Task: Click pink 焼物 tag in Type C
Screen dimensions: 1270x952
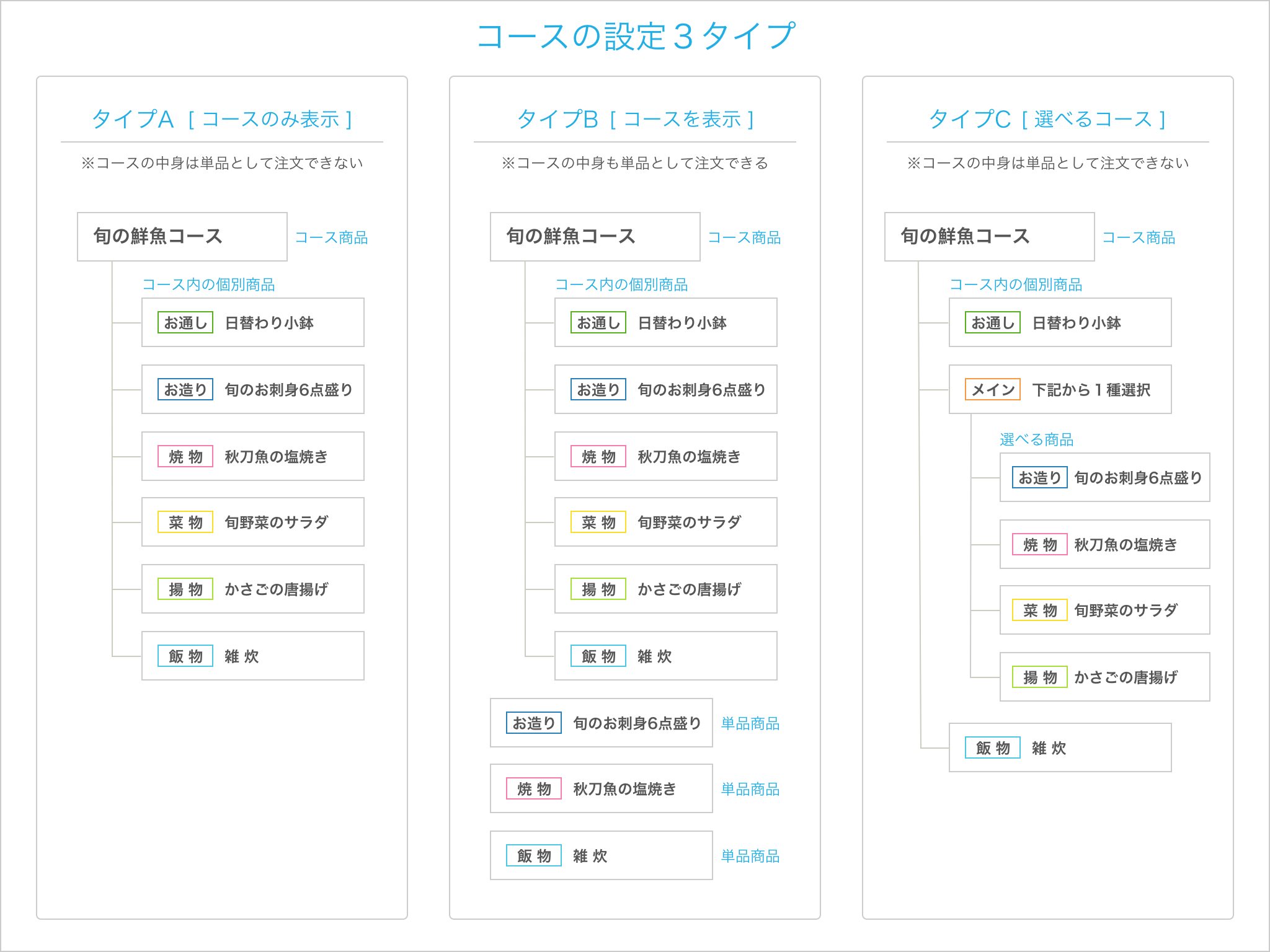Action: 1040,544
